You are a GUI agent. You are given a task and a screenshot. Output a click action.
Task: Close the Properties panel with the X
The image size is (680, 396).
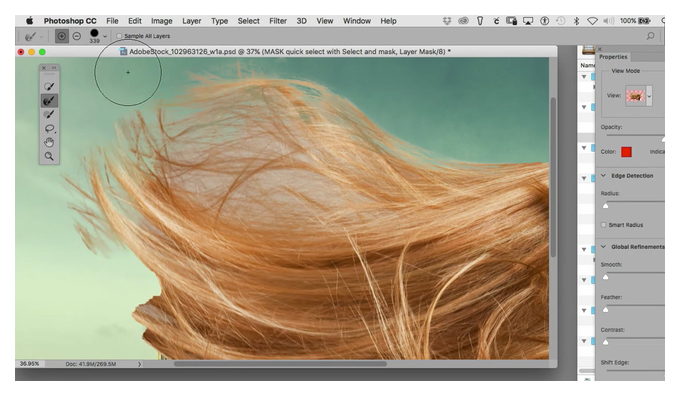coord(600,49)
